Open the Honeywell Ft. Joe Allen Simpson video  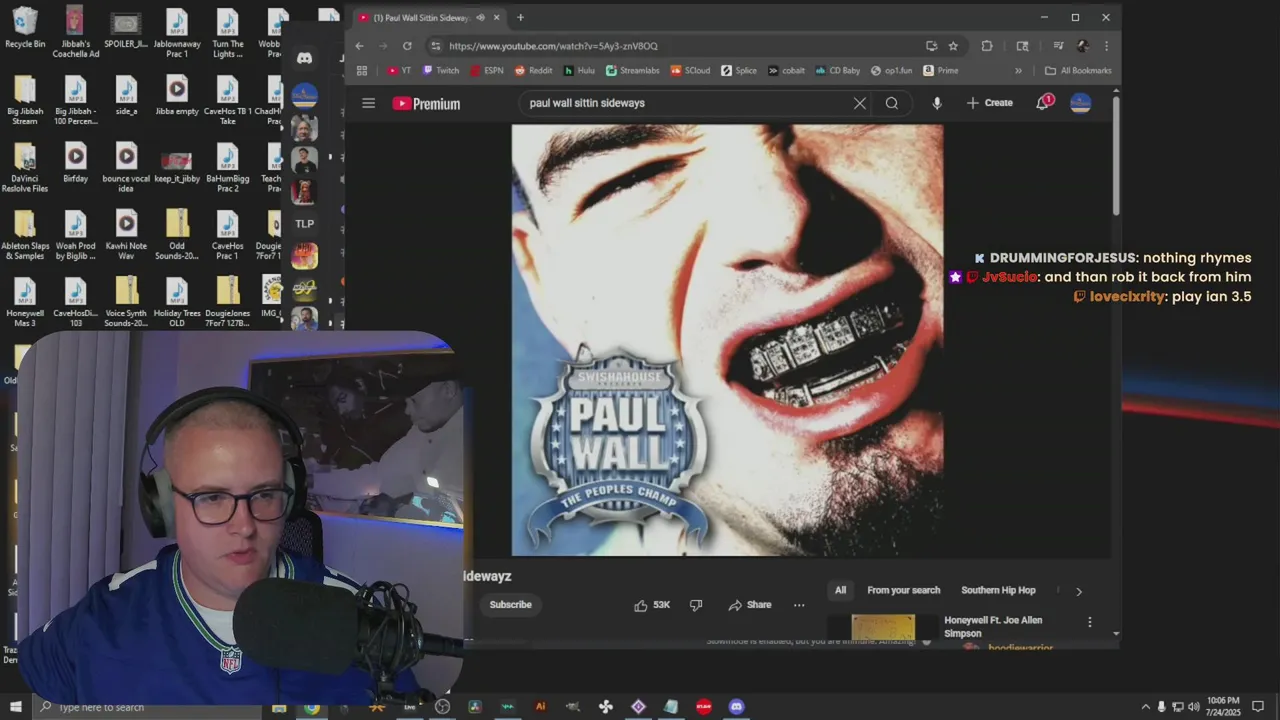[x=993, y=627]
